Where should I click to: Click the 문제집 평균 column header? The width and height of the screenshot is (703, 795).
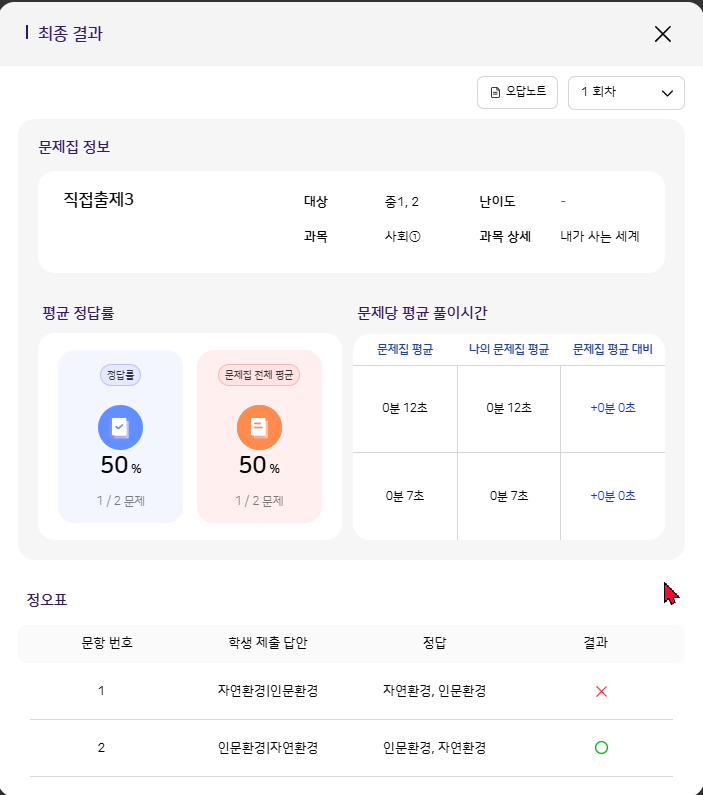[405, 349]
